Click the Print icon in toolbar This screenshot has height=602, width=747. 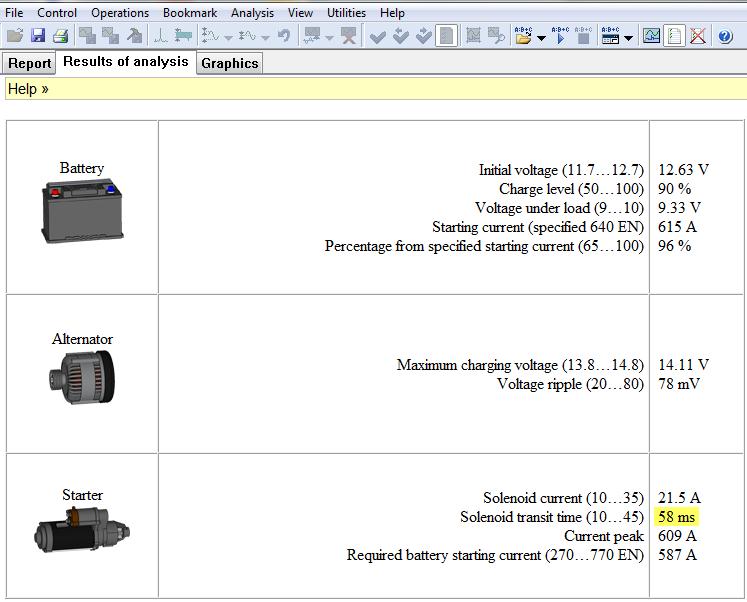60,36
